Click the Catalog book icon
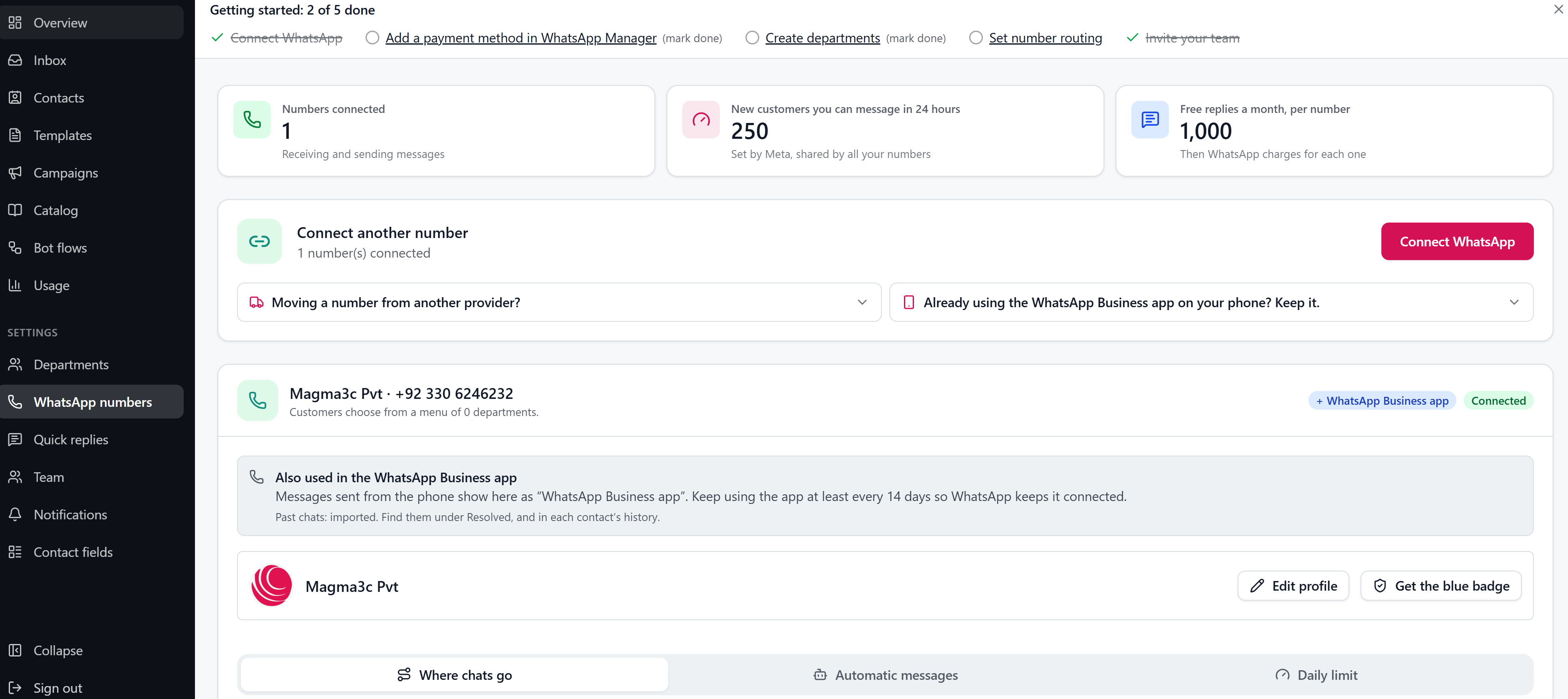This screenshot has height=699, width=1568. pos(15,210)
